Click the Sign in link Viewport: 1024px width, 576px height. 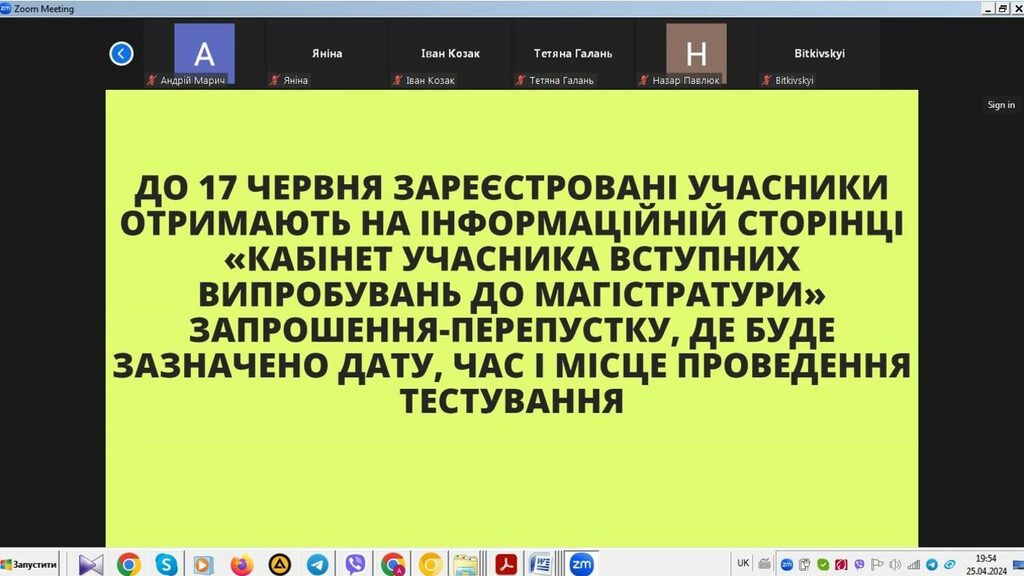coord(1001,105)
